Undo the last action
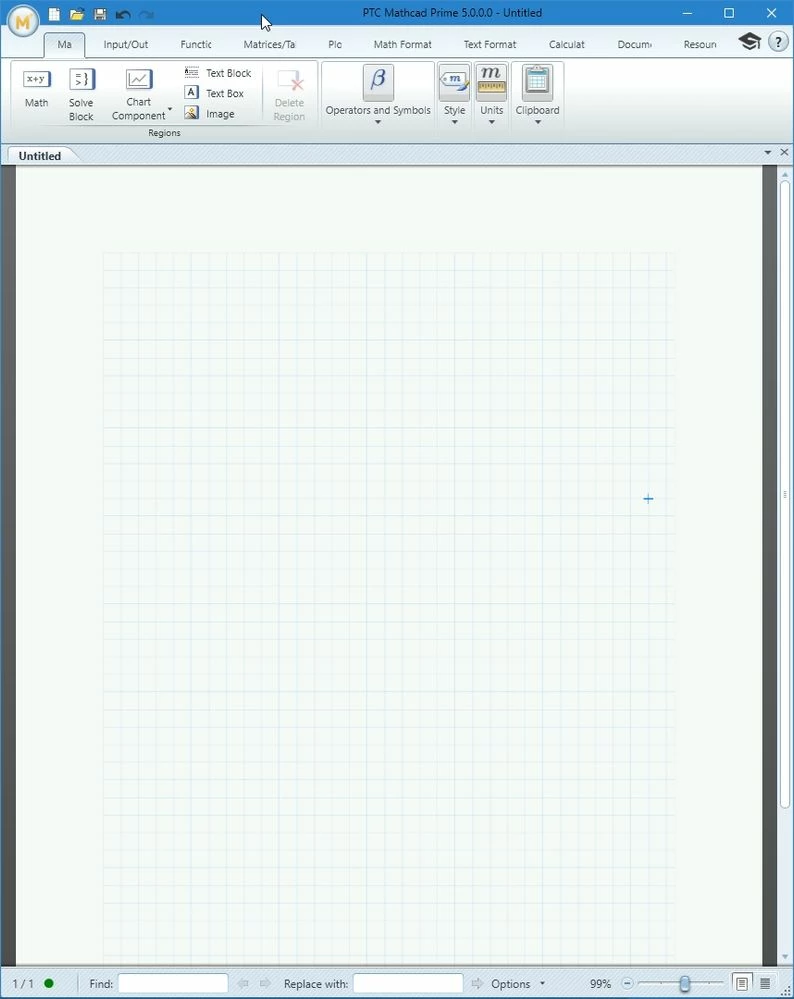This screenshot has width=794, height=999. point(124,14)
